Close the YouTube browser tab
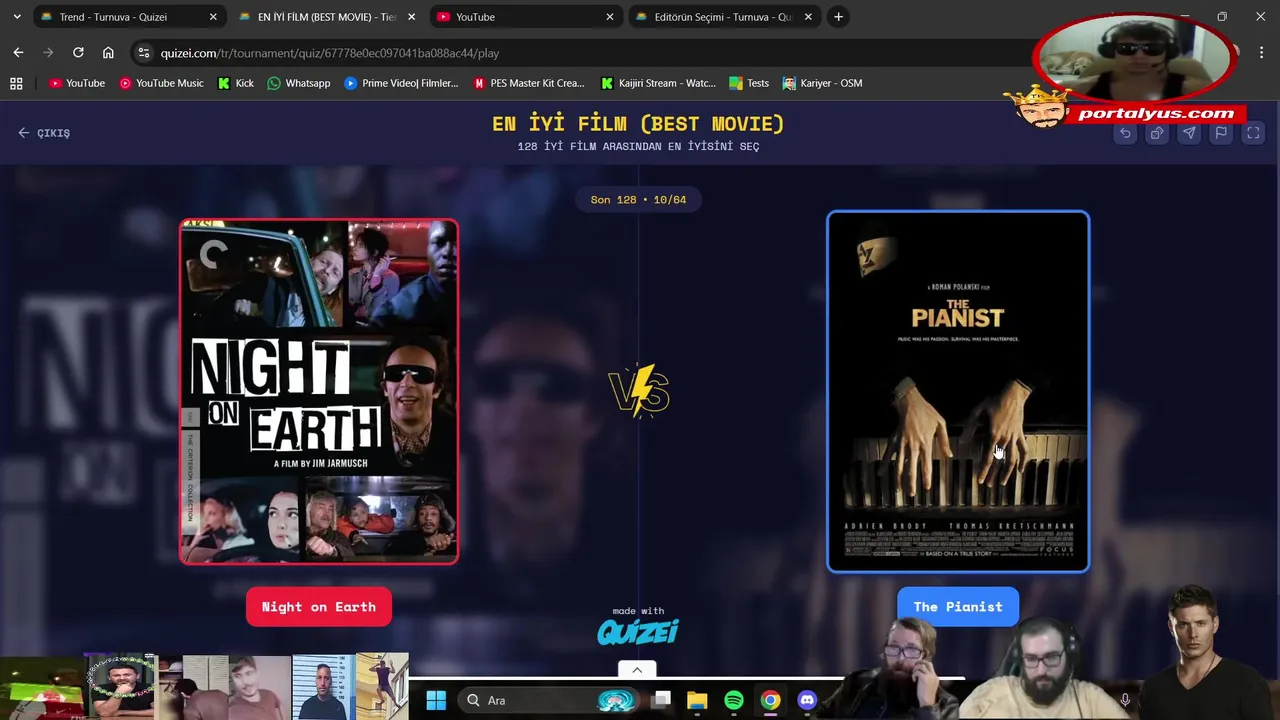 pos(610,17)
